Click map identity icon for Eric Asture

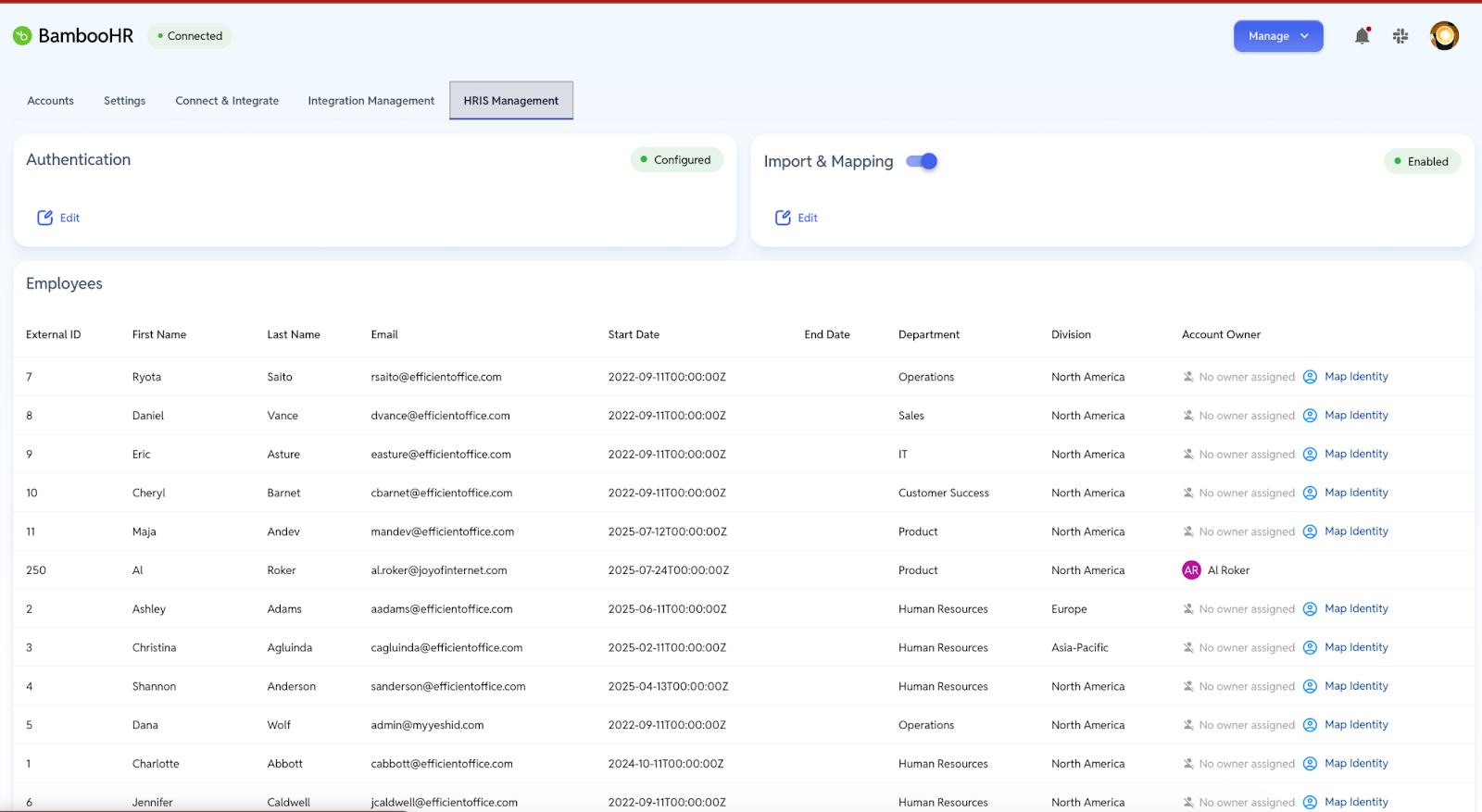1310,455
